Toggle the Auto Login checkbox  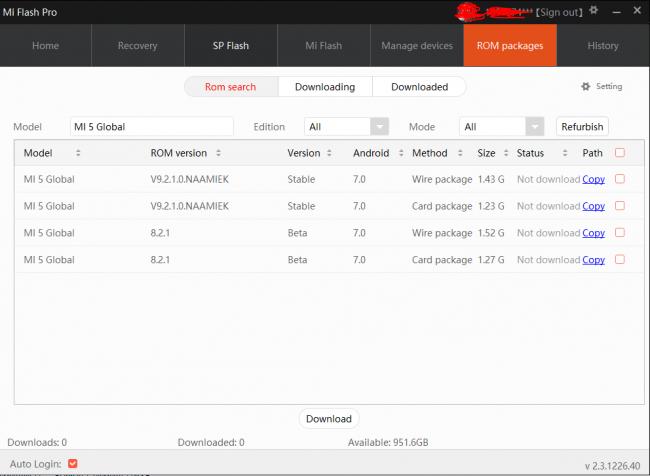tap(73, 464)
